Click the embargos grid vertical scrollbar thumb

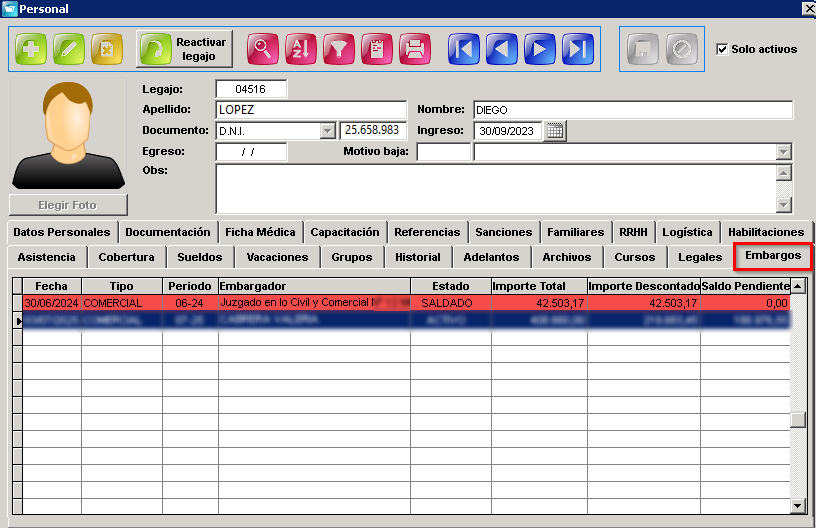[x=797, y=420]
